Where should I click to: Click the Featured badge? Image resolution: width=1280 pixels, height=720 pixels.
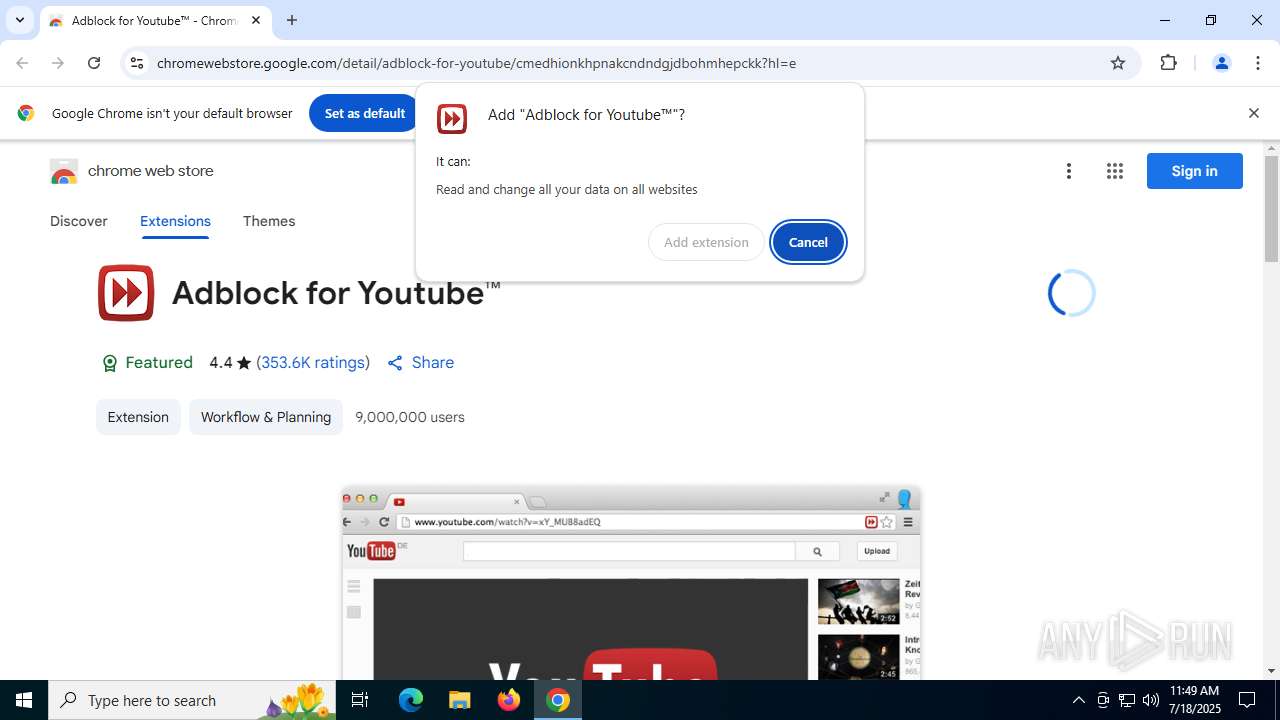pyautogui.click(x=147, y=363)
